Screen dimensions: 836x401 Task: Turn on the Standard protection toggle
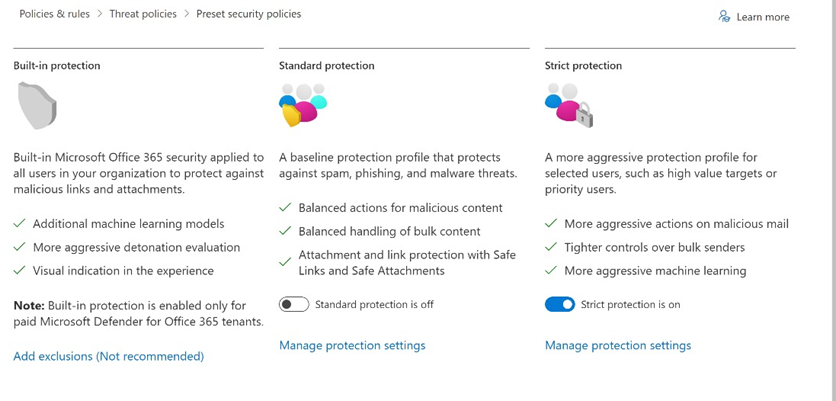[294, 304]
